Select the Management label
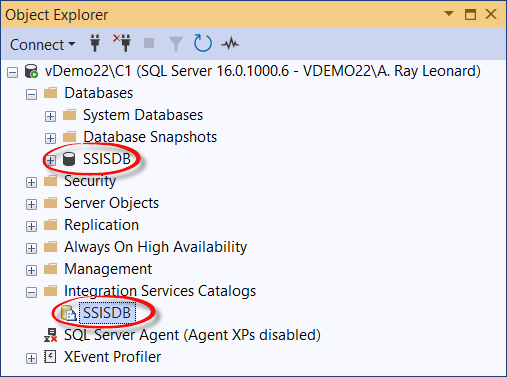Viewport: 507px width, 377px height. tap(108, 269)
